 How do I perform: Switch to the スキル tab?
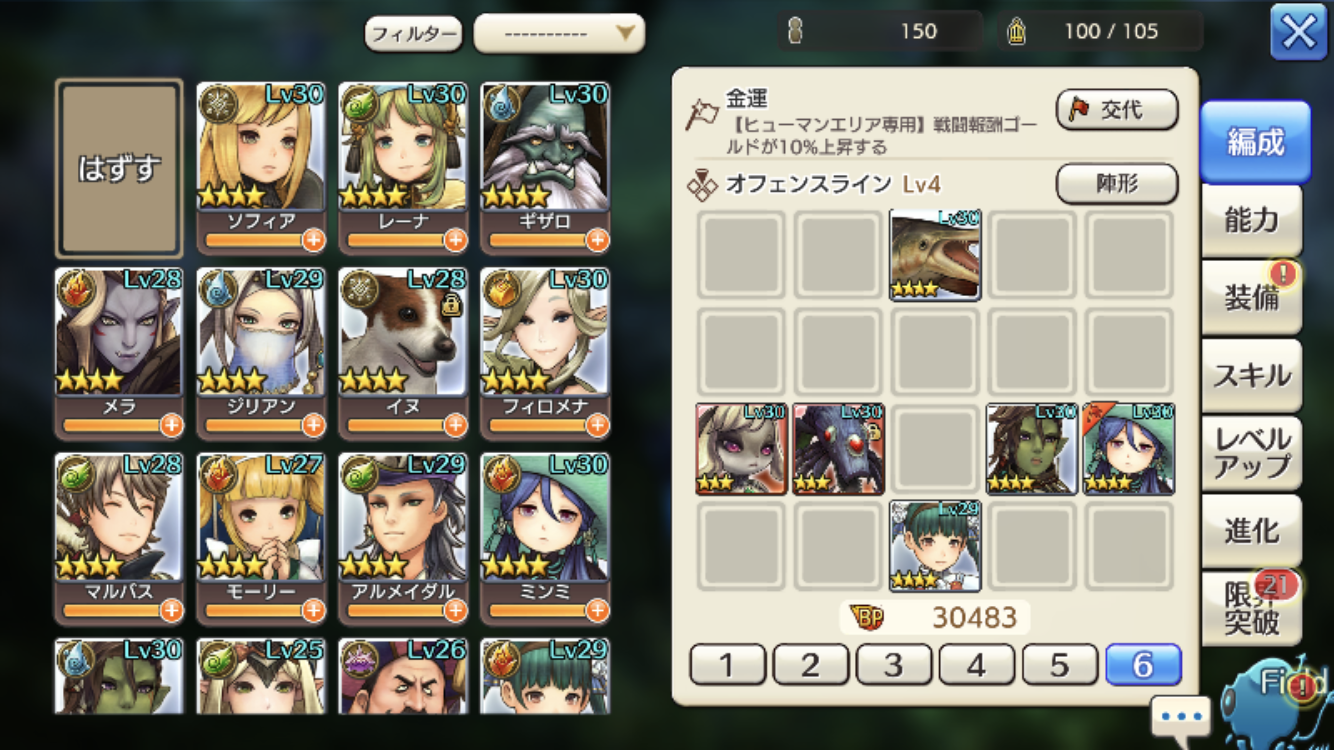coord(1252,375)
